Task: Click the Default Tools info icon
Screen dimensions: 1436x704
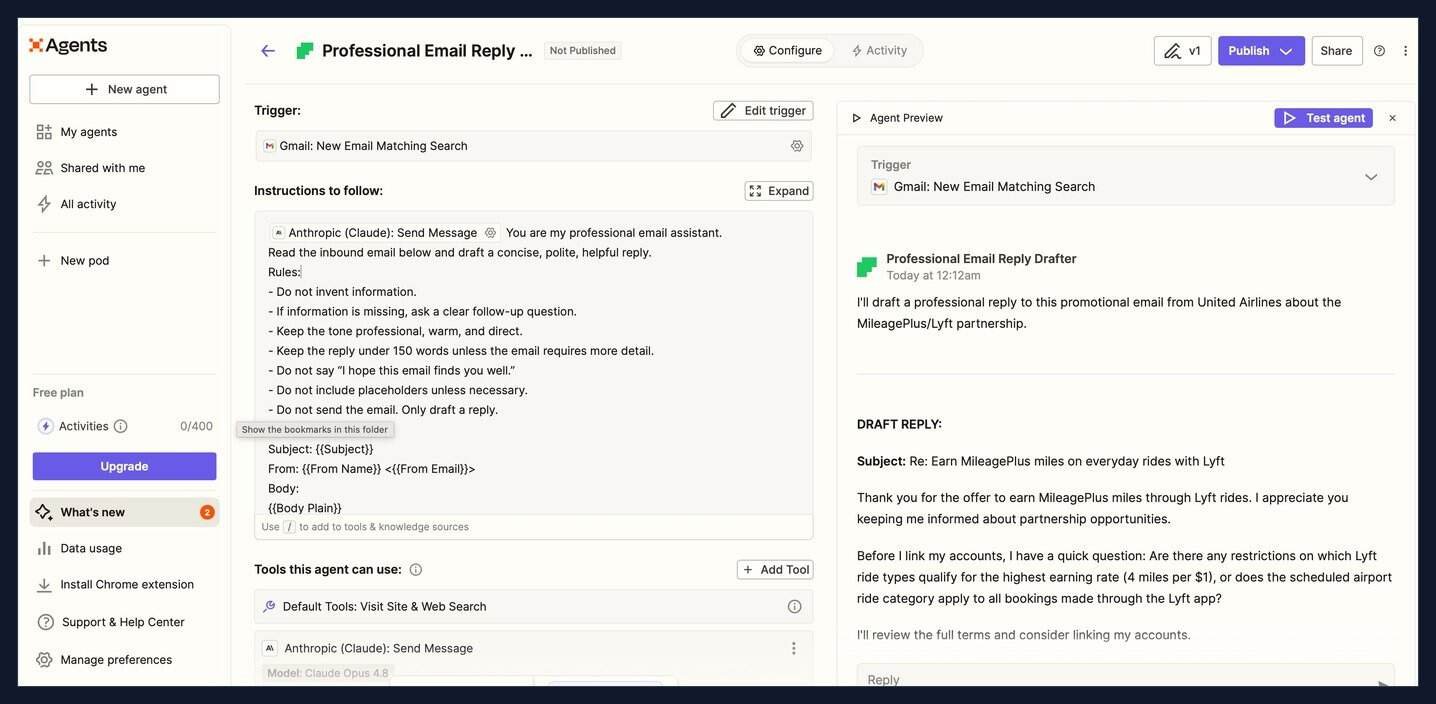Action: tap(795, 607)
